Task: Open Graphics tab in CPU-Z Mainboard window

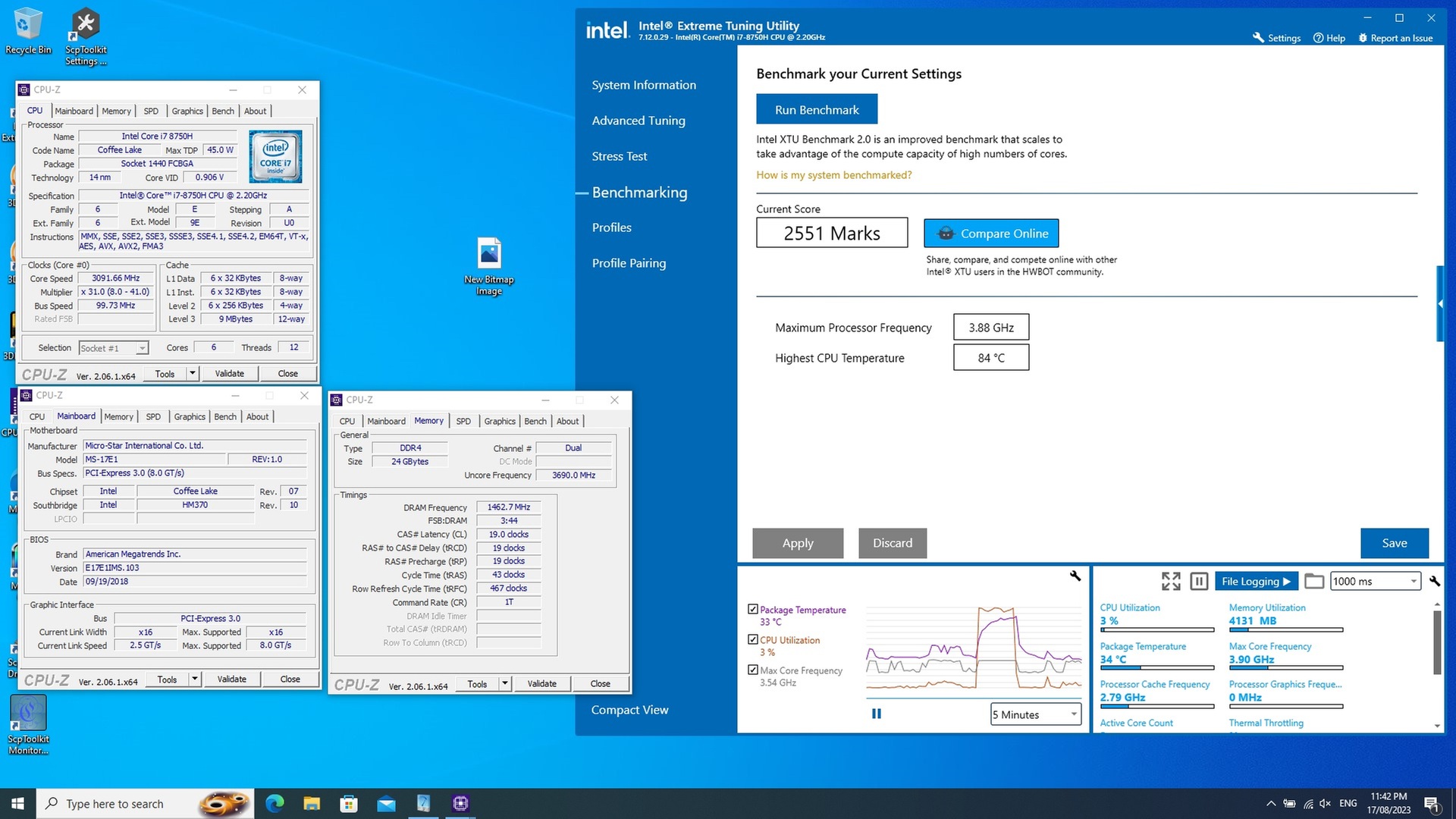Action: [190, 416]
